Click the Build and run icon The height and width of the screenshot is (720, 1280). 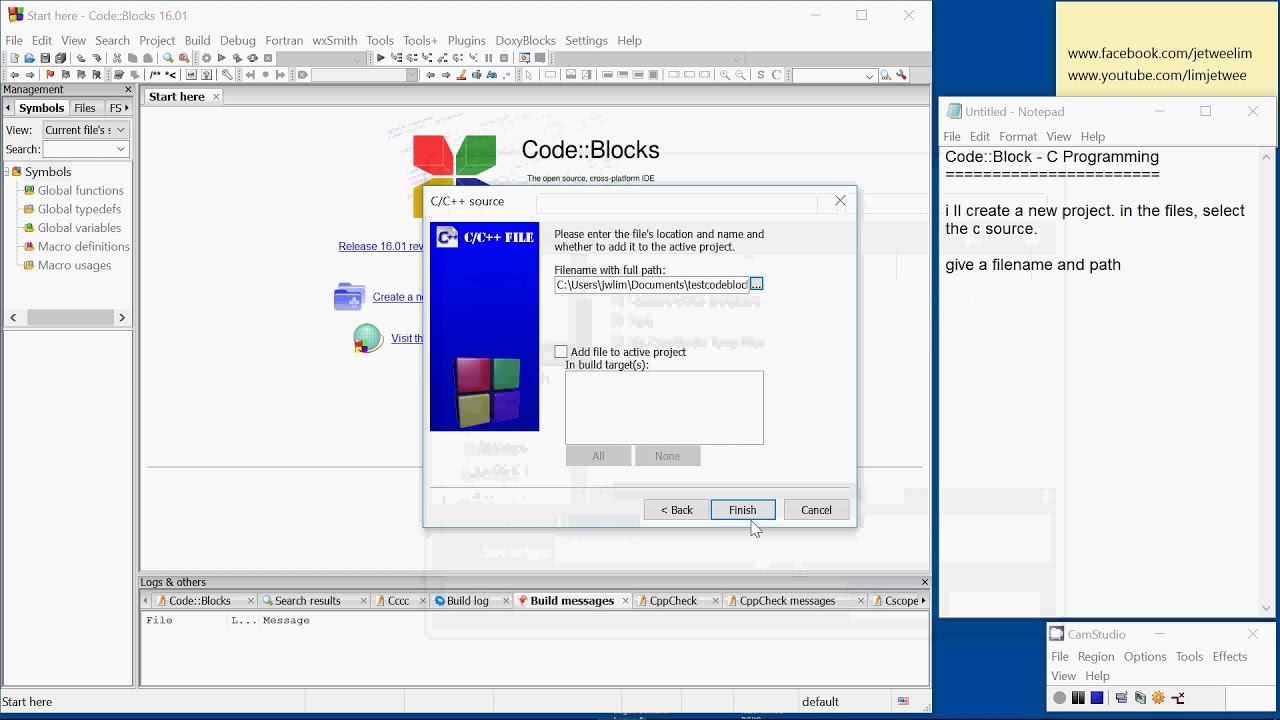[237, 58]
